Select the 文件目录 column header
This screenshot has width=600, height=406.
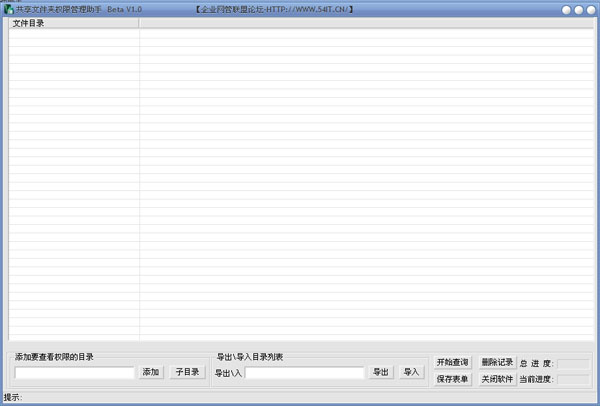(x=73, y=23)
